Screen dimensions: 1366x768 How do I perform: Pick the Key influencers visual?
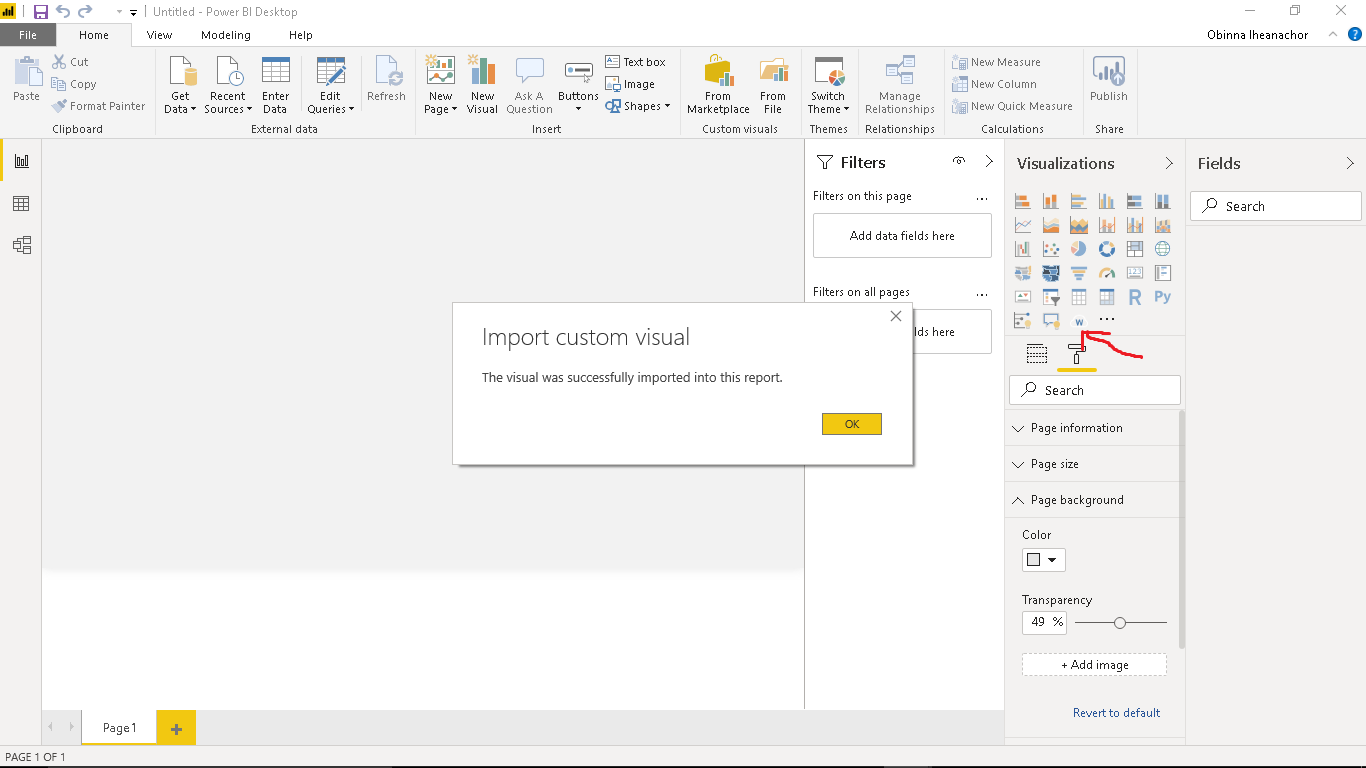coord(1022,321)
